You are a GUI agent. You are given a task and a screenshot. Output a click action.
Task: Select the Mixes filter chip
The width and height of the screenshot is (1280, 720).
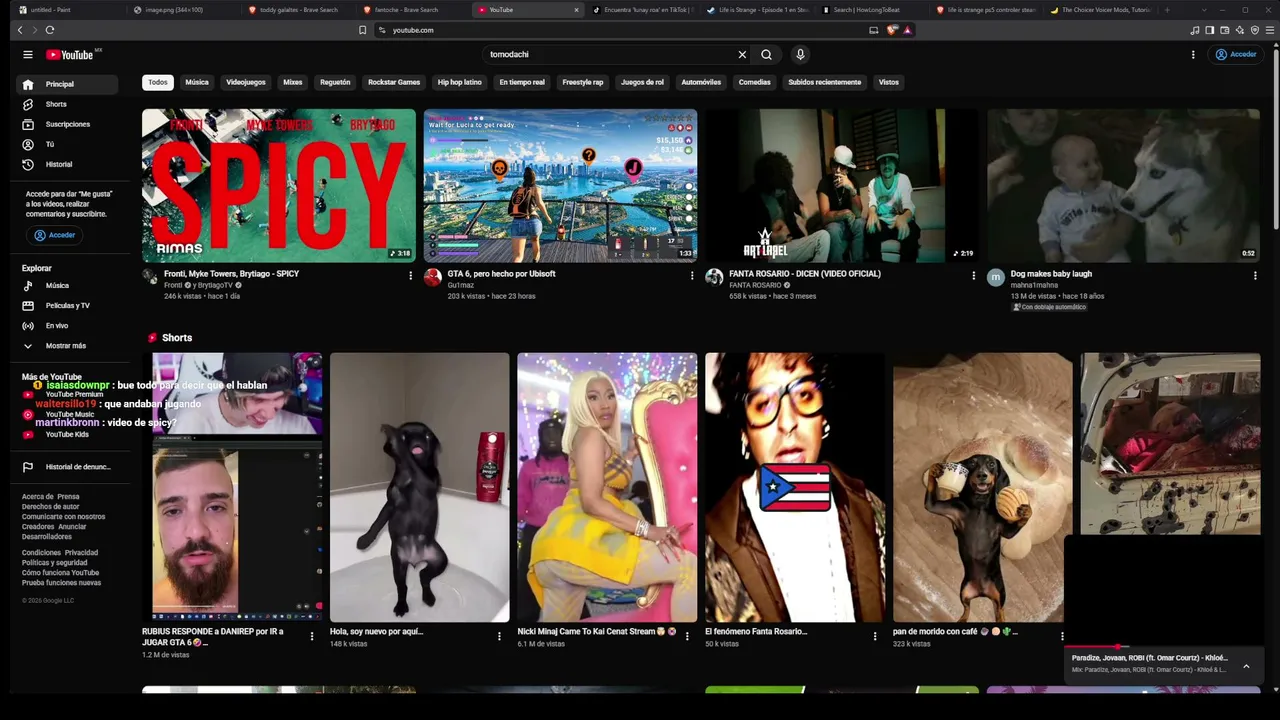tap(293, 82)
